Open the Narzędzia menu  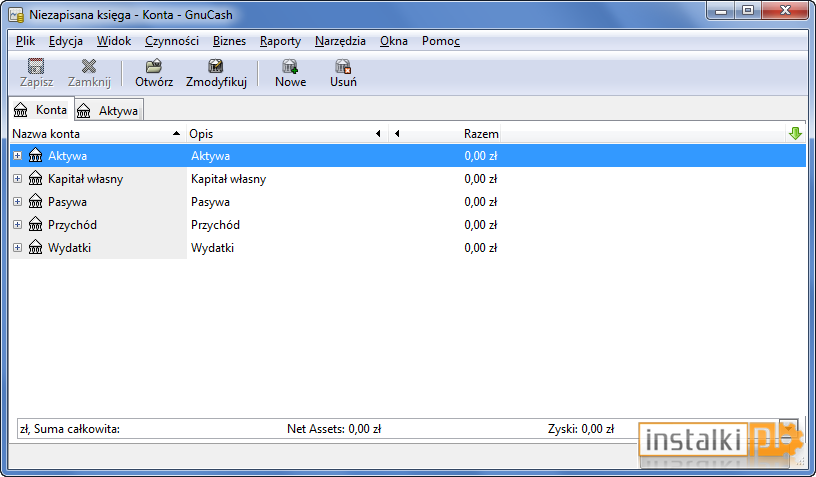340,41
